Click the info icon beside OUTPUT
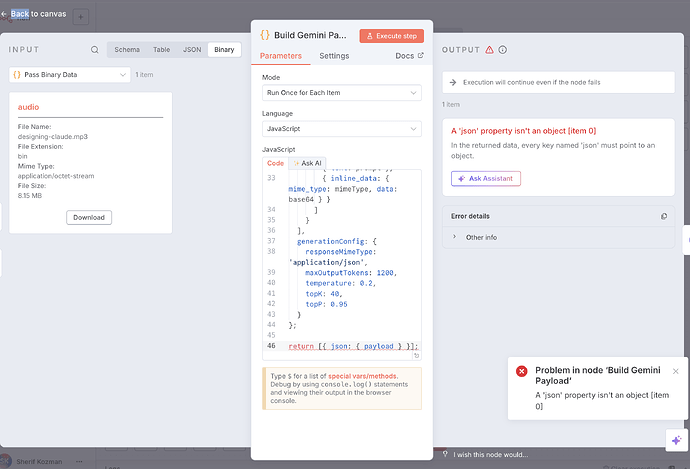The height and width of the screenshot is (469, 690). (502, 50)
